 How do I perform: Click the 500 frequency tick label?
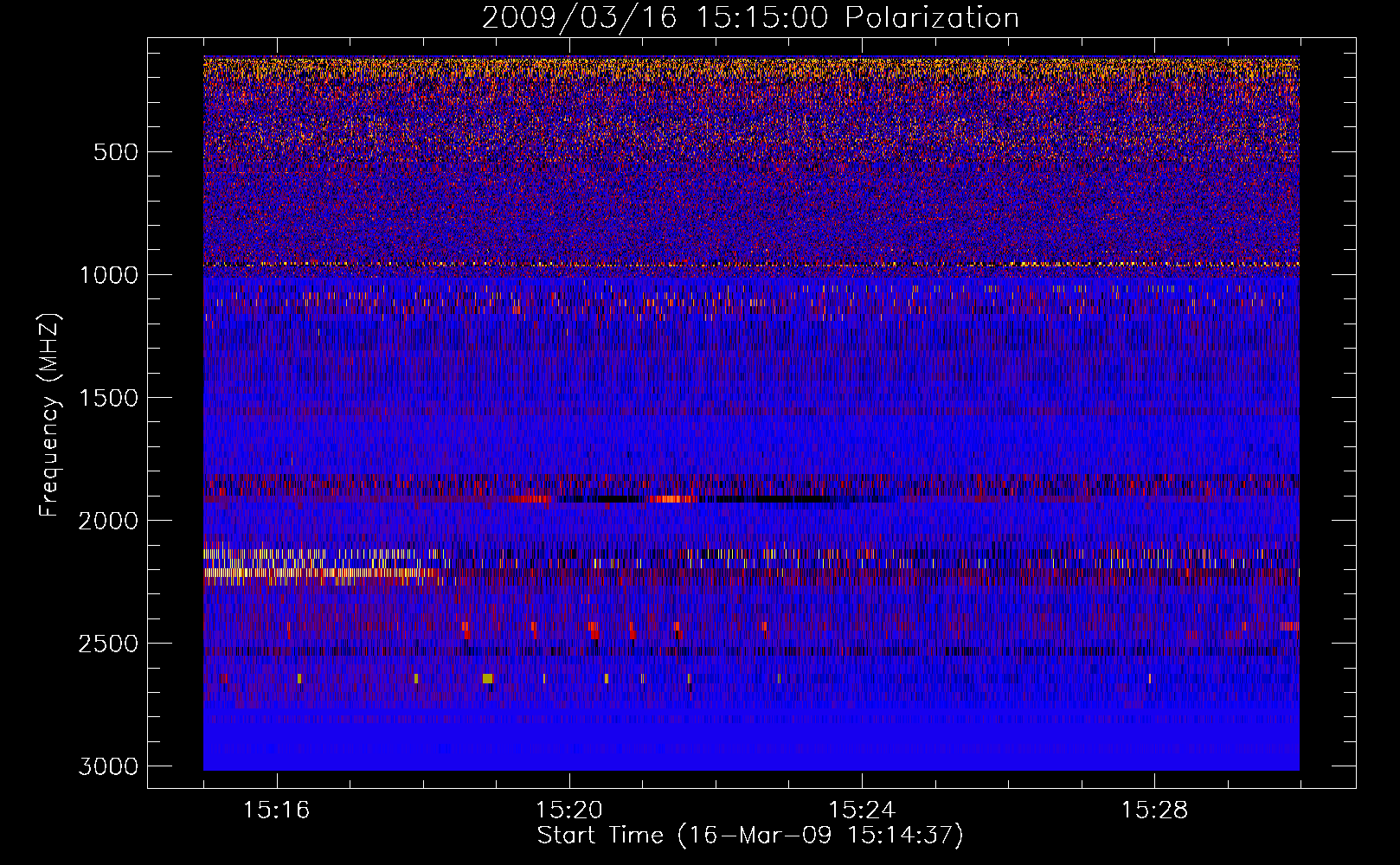116,152
